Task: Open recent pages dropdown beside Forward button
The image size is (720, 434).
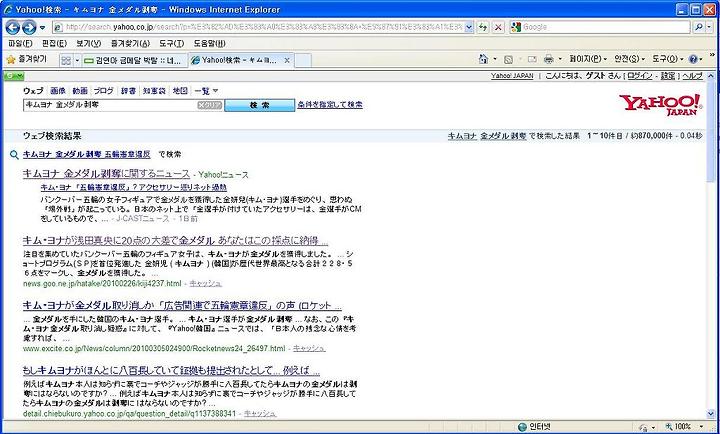Action: click(x=43, y=28)
